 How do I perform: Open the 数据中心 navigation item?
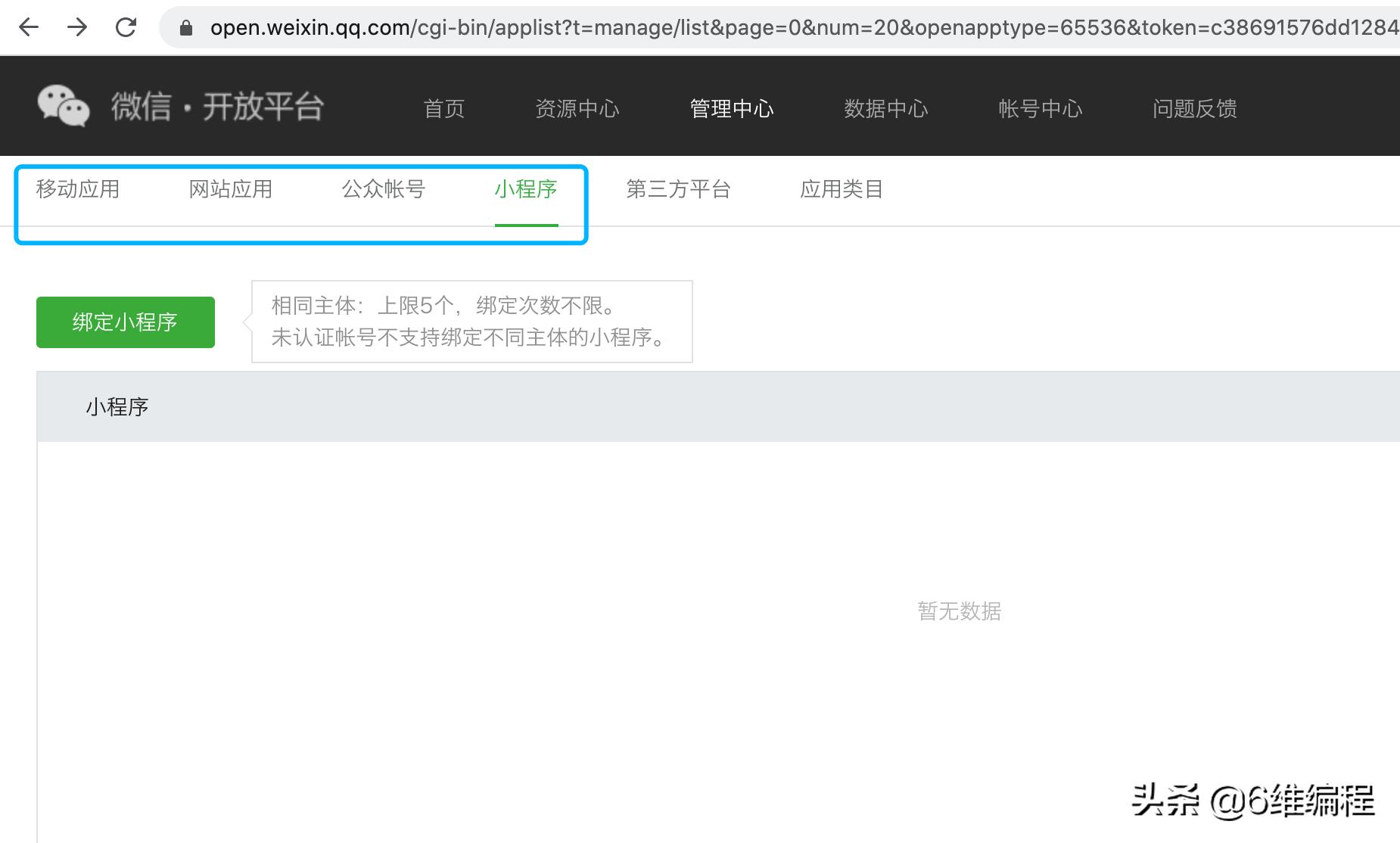pos(886,109)
